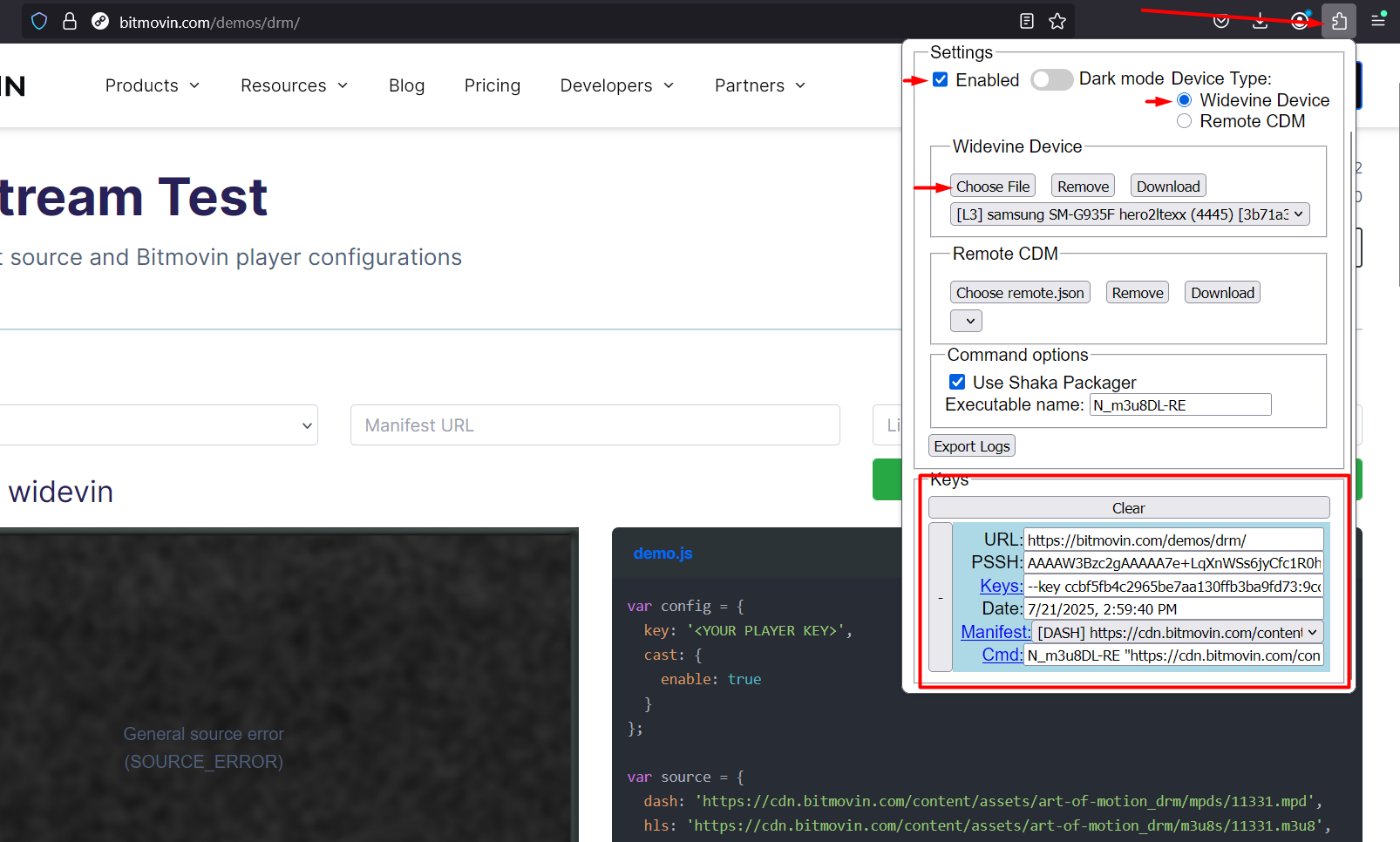Click the demo.js code tab label
The height and width of the screenshot is (842, 1400).
663,553
